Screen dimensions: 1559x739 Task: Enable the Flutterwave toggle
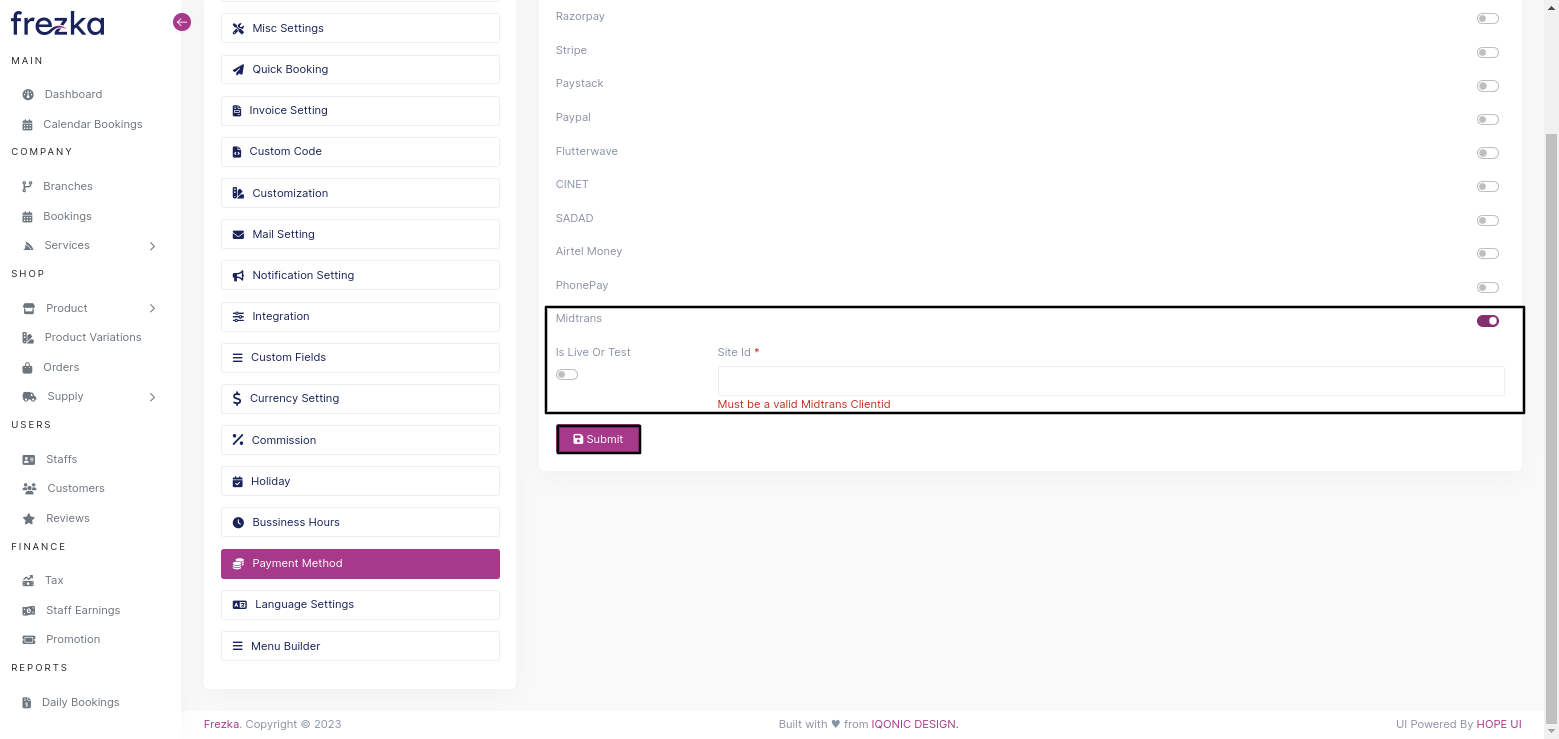point(1487,153)
